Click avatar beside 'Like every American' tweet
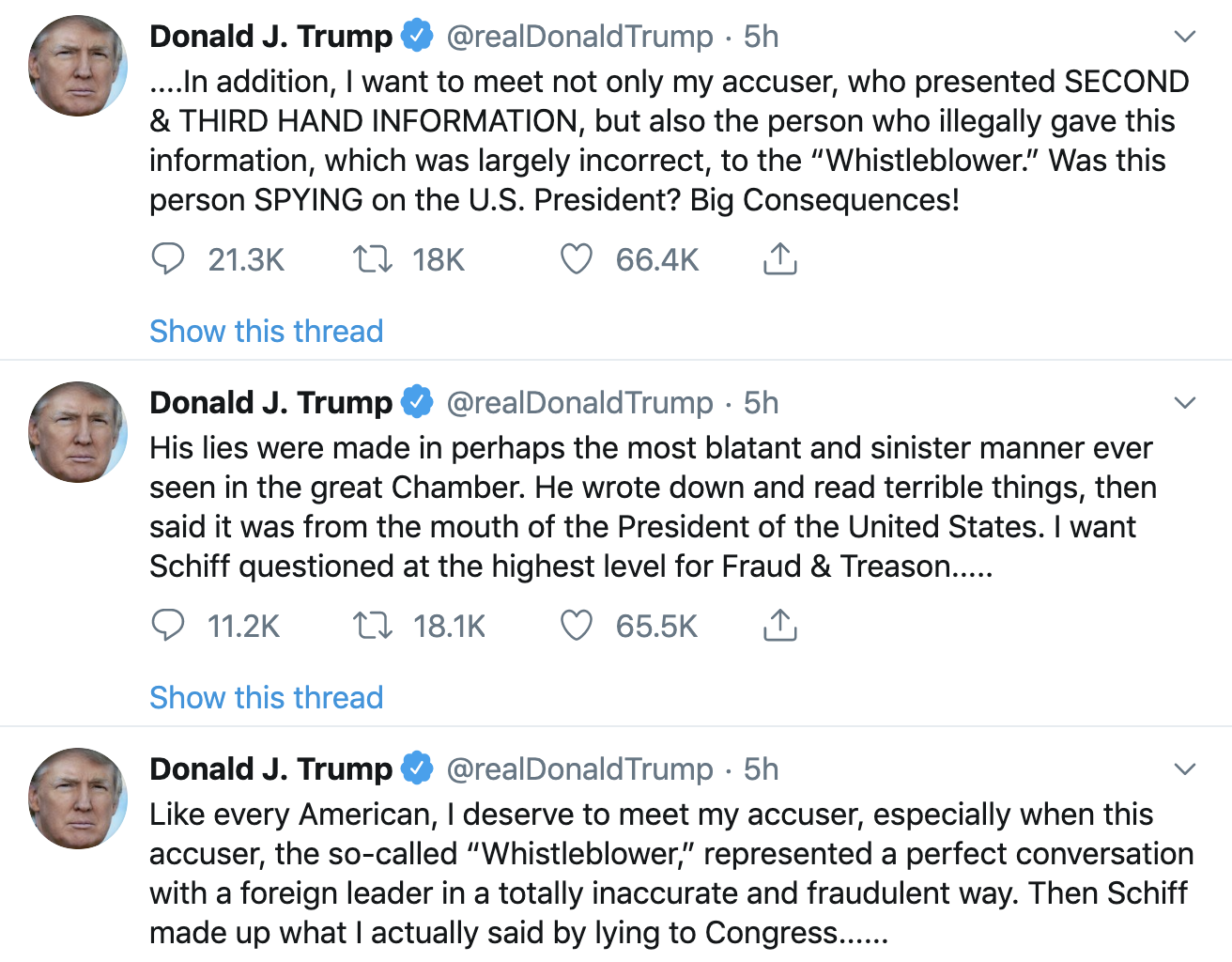The image size is (1232, 962). point(78,799)
